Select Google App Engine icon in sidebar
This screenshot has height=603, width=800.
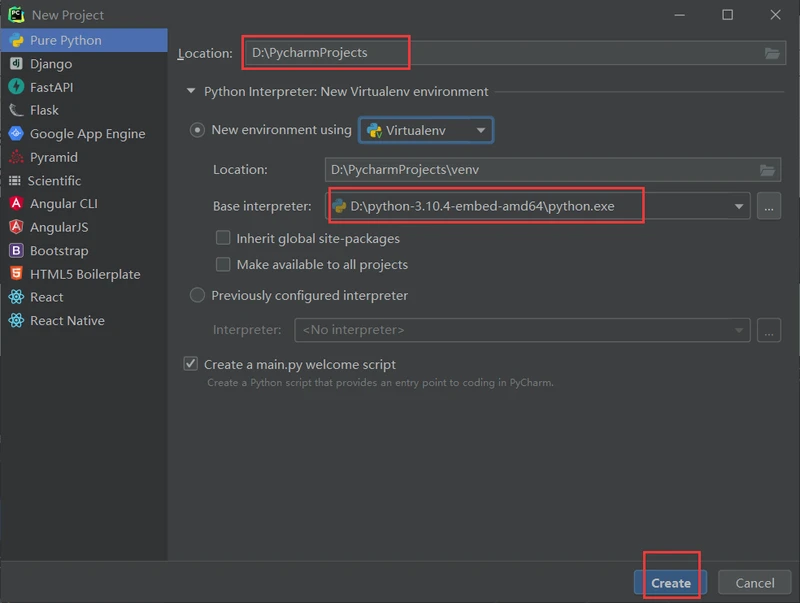tap(16, 134)
